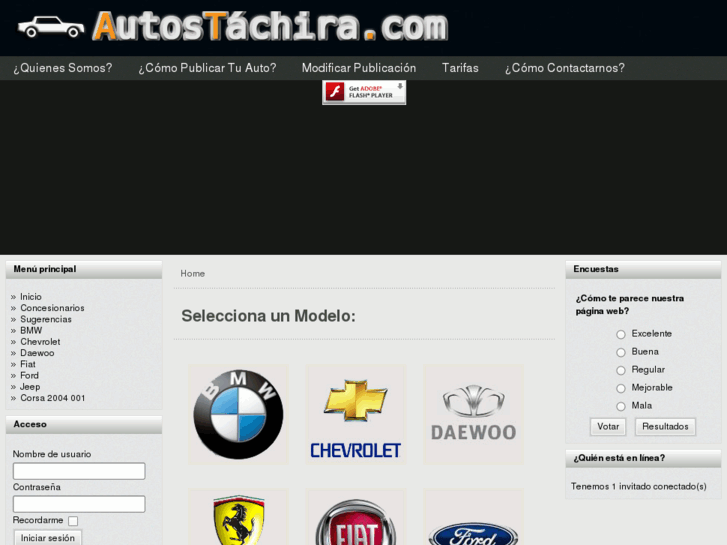This screenshot has width=727, height=545.
Task: Click the white car icon in the header
Action: coord(51,27)
